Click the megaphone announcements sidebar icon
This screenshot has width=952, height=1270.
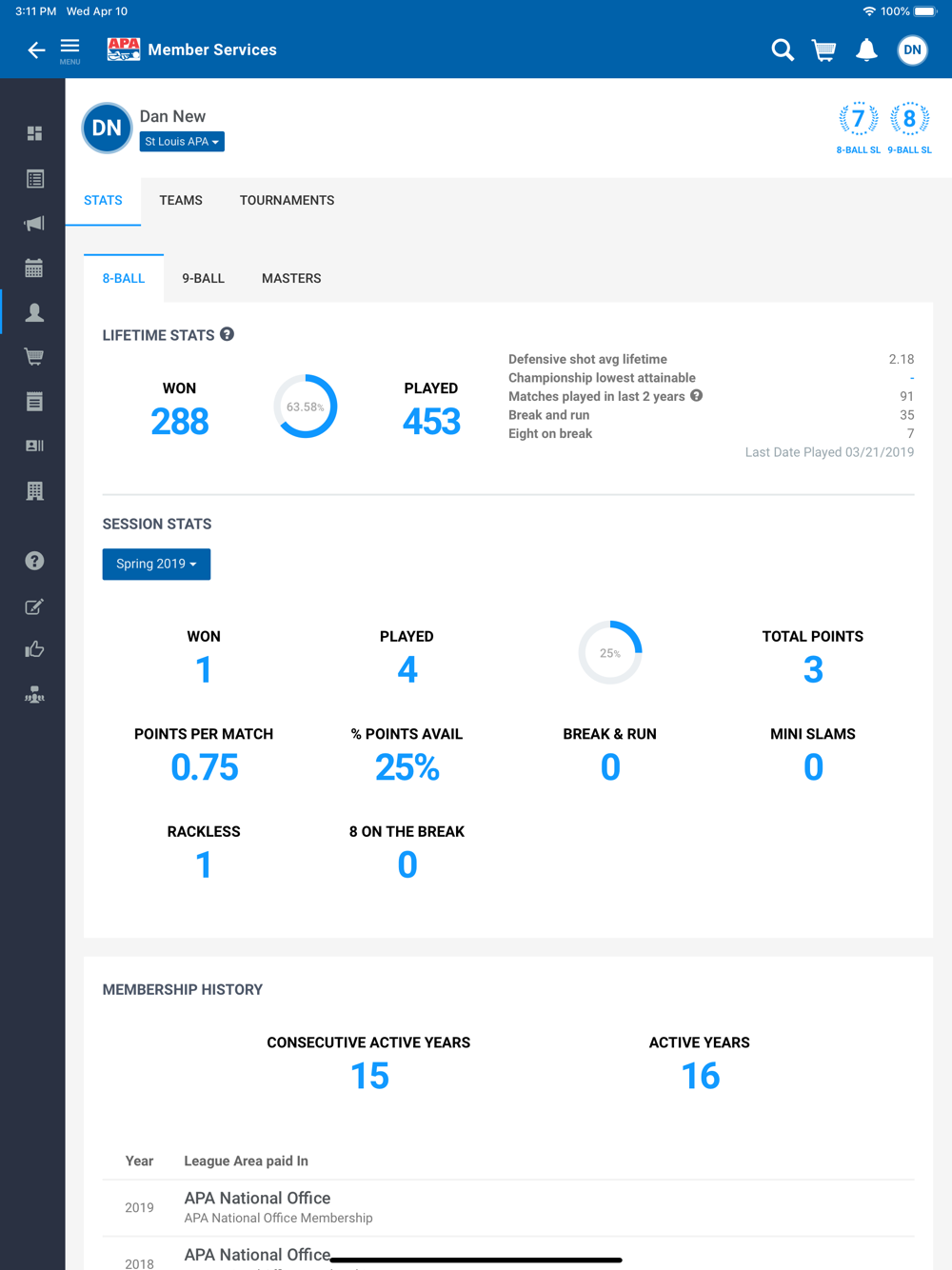coord(34,224)
